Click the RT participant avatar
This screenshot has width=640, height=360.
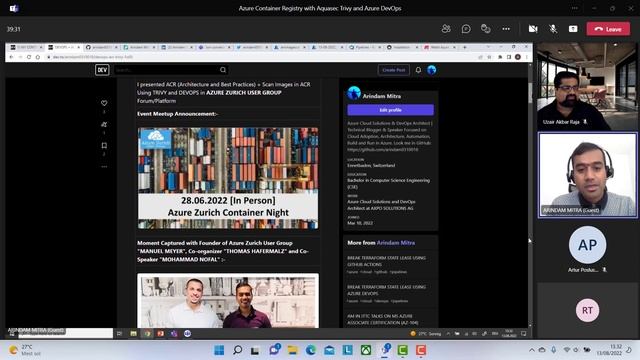tap(587, 310)
